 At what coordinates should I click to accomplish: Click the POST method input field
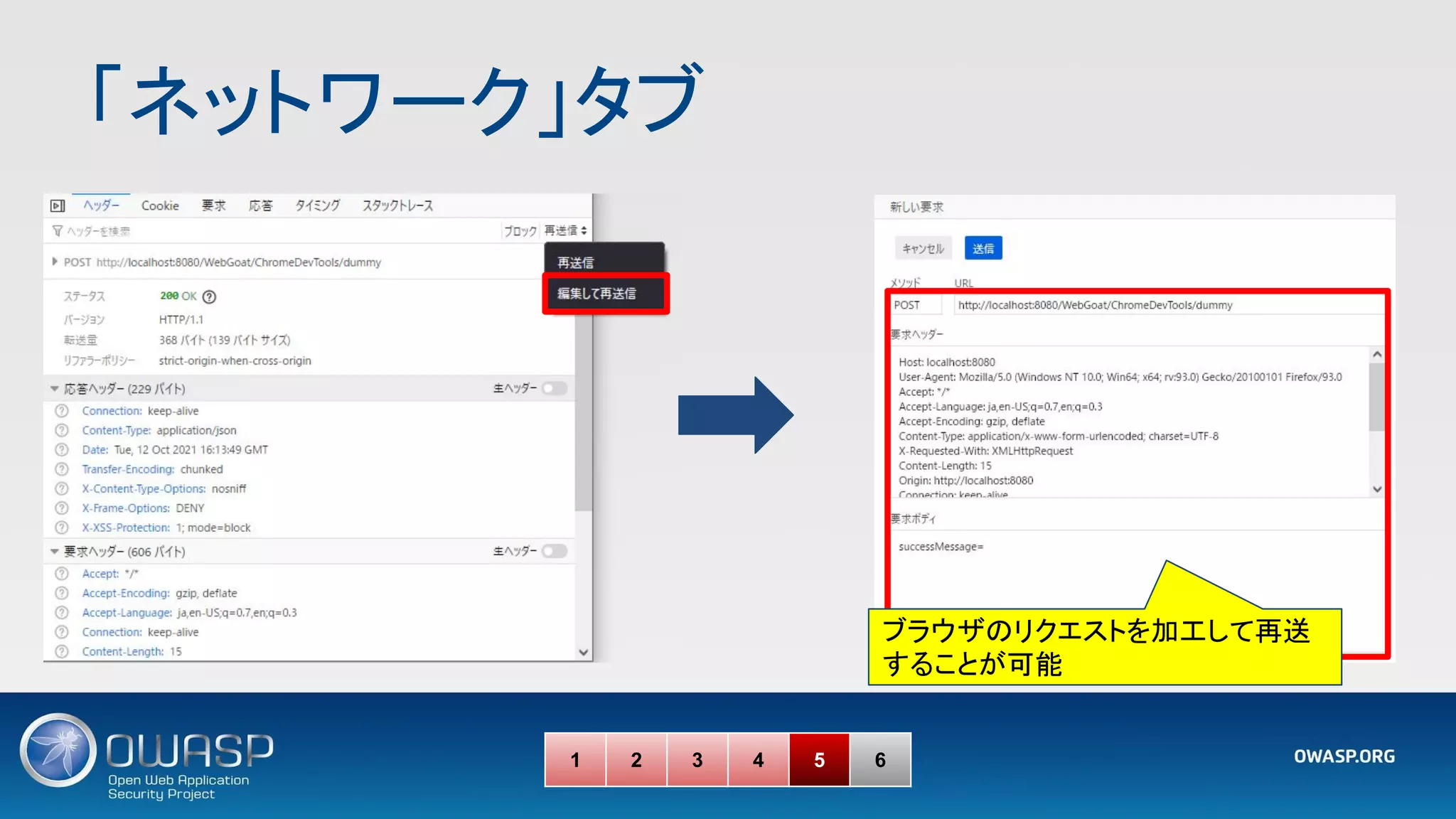[x=917, y=305]
